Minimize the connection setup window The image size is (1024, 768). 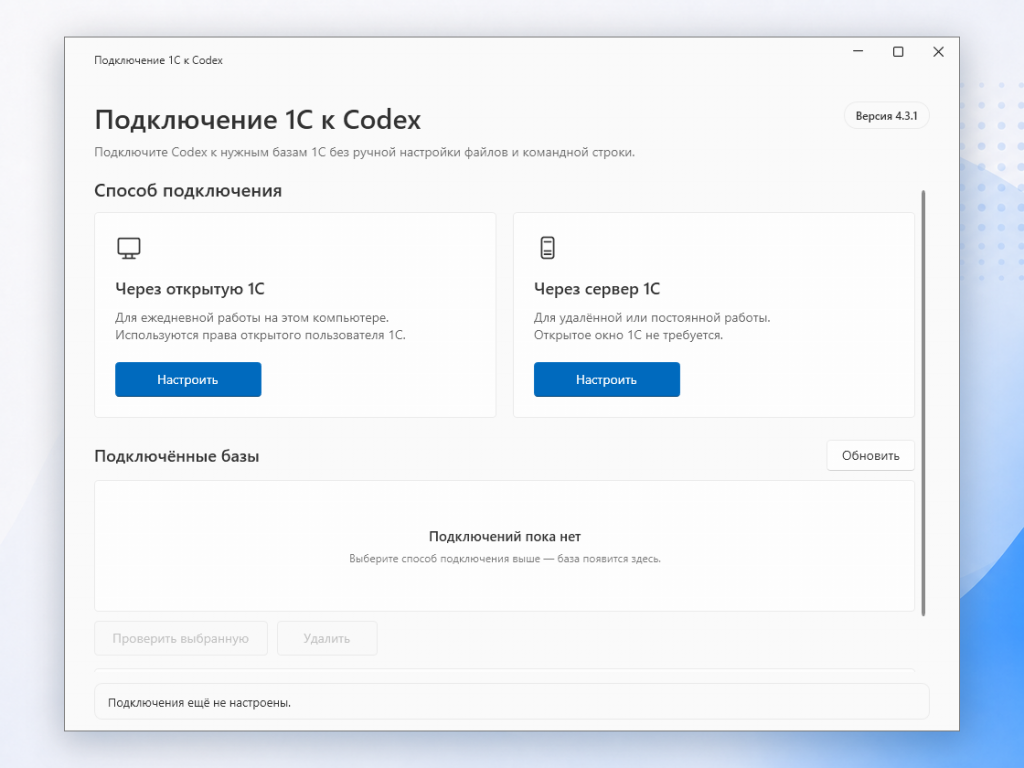coord(858,52)
